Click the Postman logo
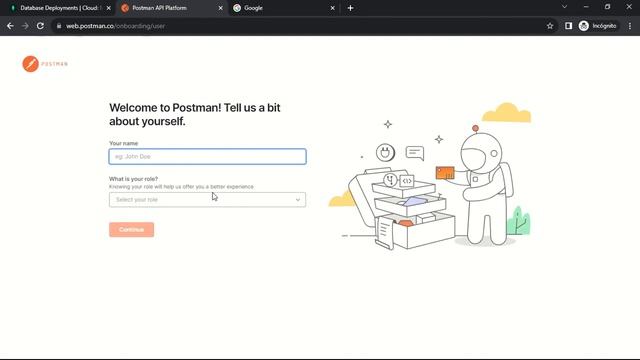This screenshot has width=640, height=360. [45, 64]
